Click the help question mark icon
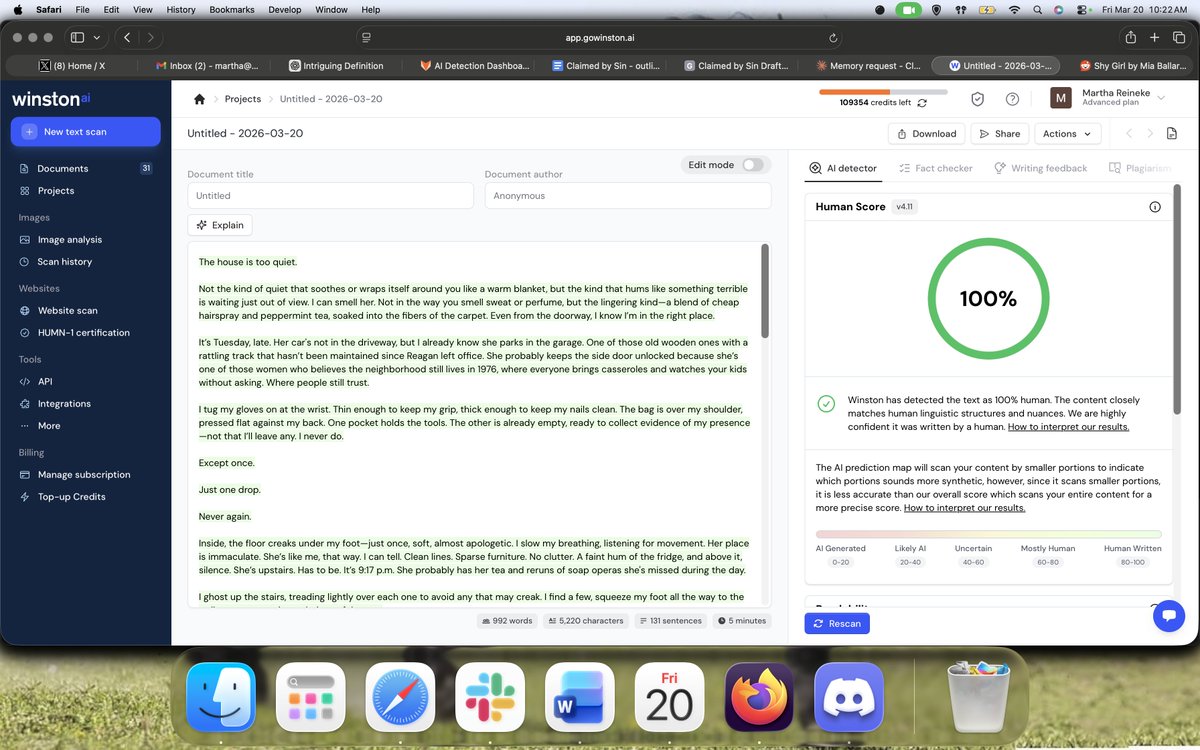 [x=1012, y=99]
